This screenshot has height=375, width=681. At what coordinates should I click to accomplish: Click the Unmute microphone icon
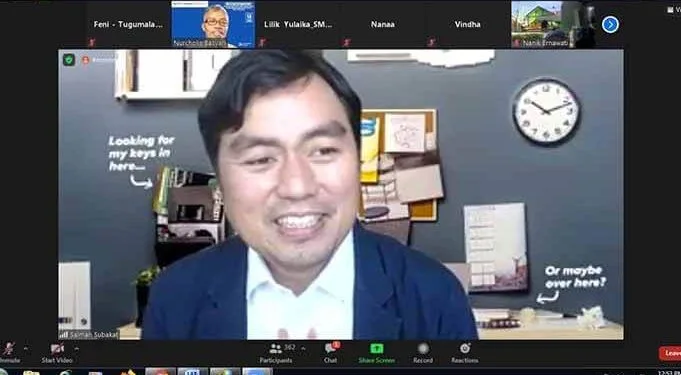point(8,349)
